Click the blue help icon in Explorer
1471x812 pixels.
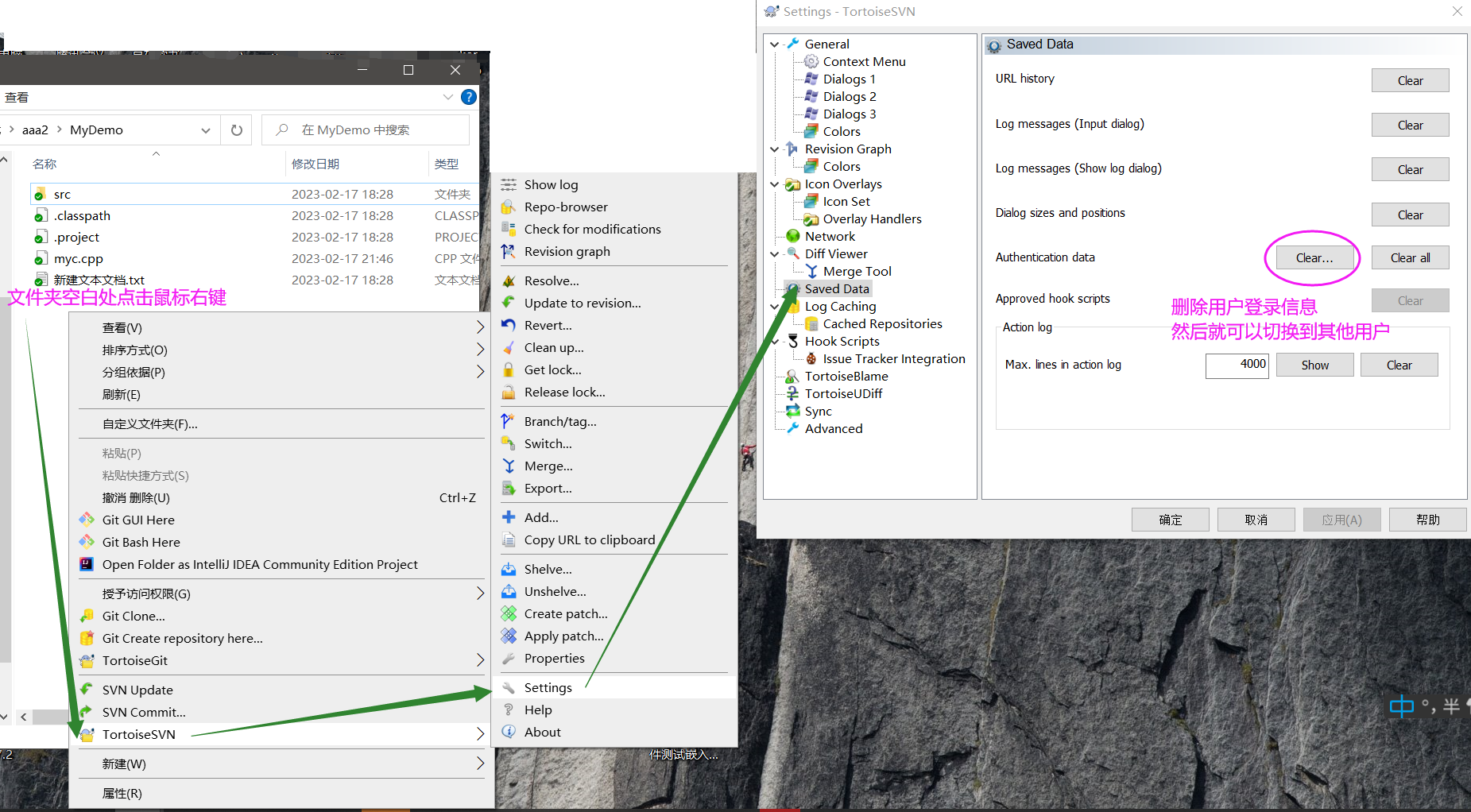click(x=469, y=97)
